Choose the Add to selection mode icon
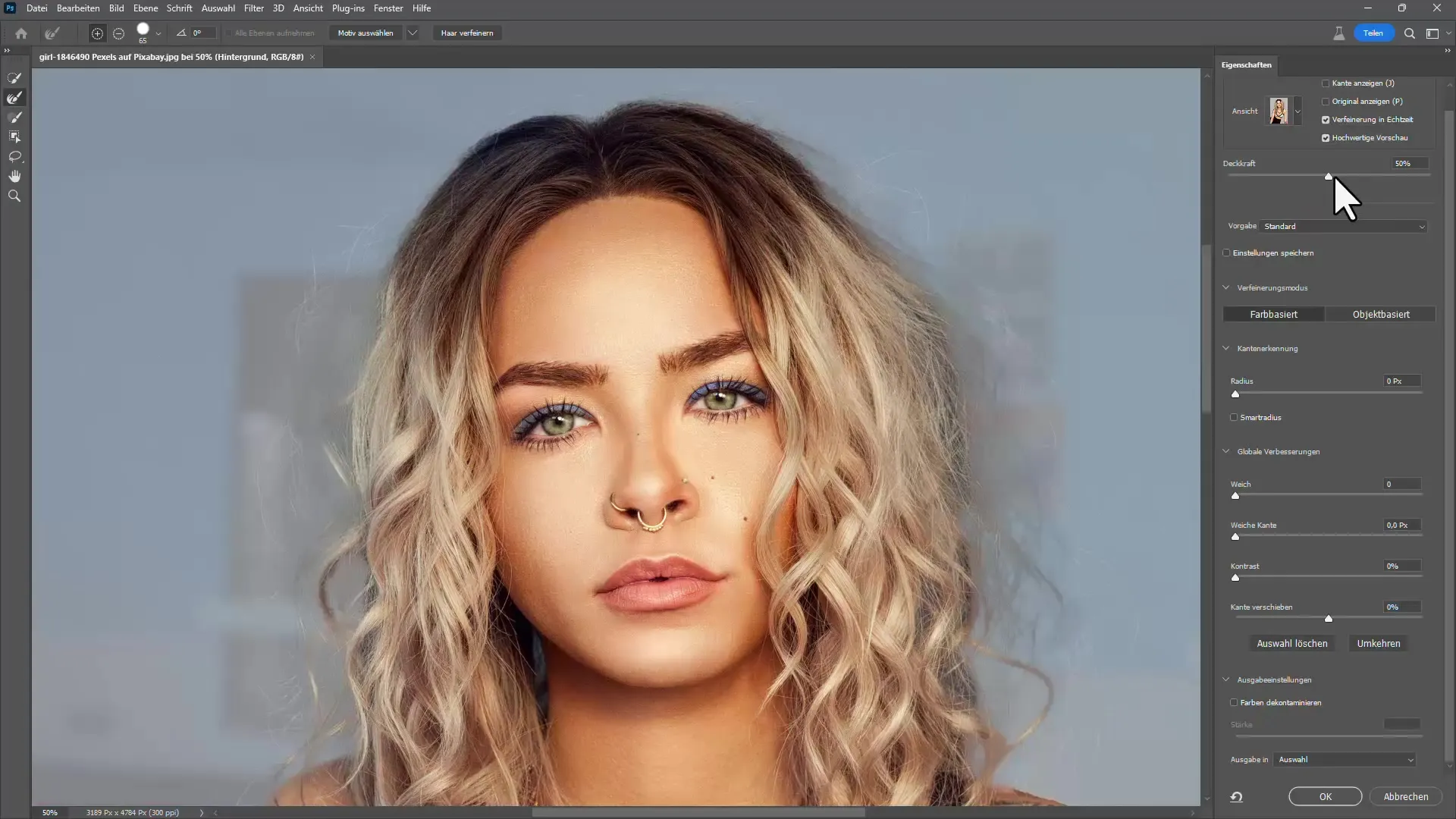Screen dimensions: 1456x819 (97, 33)
